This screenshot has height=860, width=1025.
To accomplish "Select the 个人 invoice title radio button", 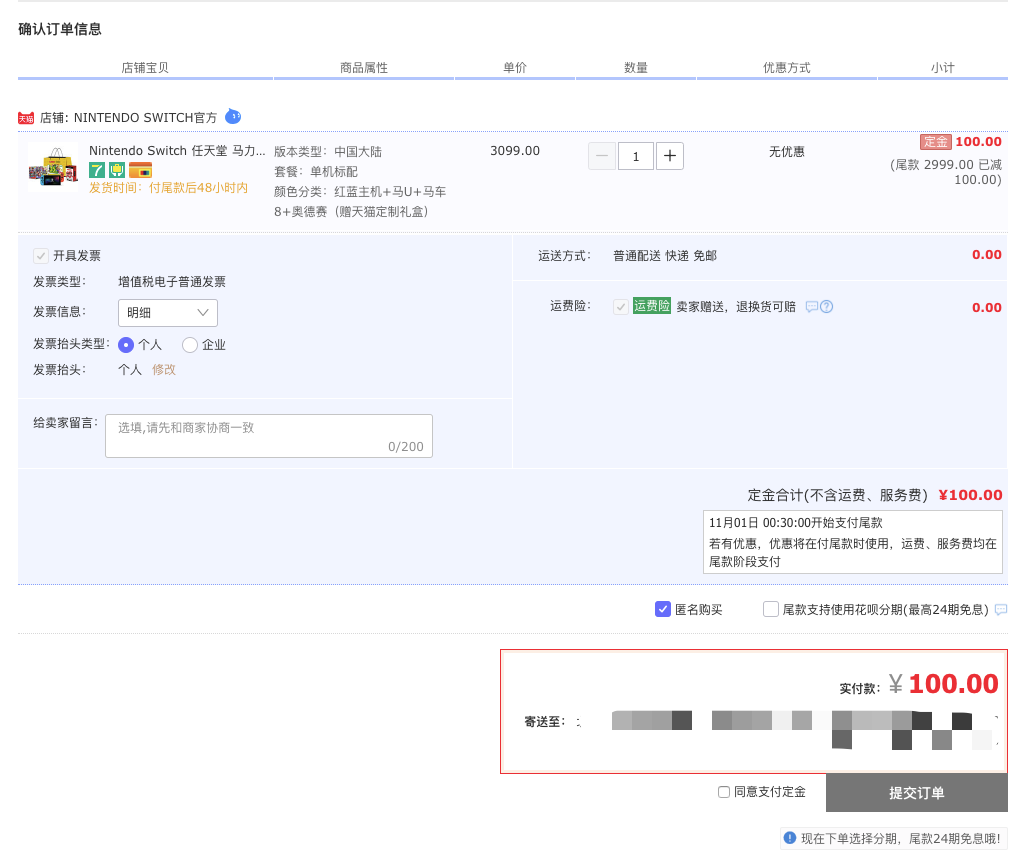I will (x=126, y=345).
